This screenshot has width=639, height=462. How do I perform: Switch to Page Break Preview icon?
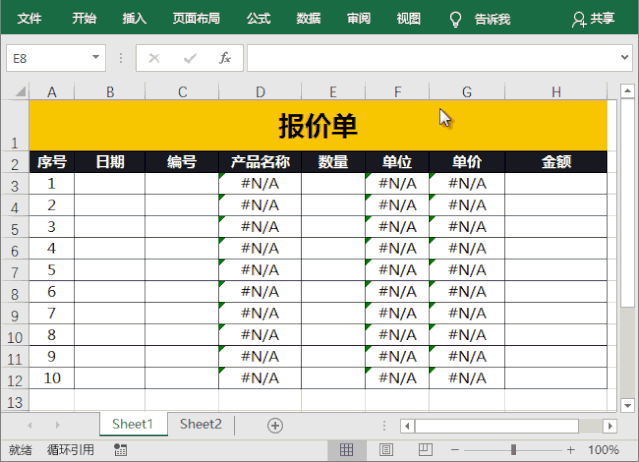pyautogui.click(x=425, y=450)
